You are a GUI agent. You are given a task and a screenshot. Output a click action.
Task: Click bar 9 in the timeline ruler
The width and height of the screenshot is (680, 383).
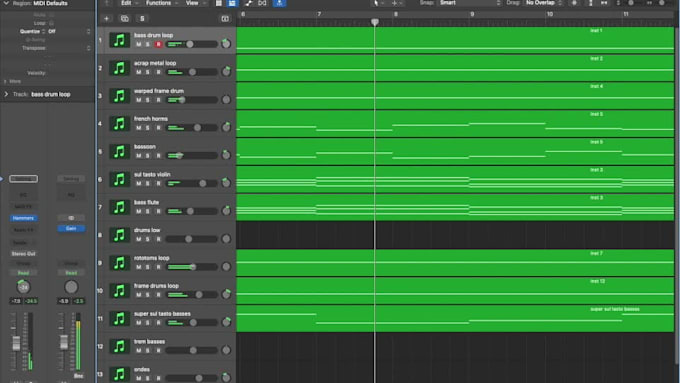point(472,14)
